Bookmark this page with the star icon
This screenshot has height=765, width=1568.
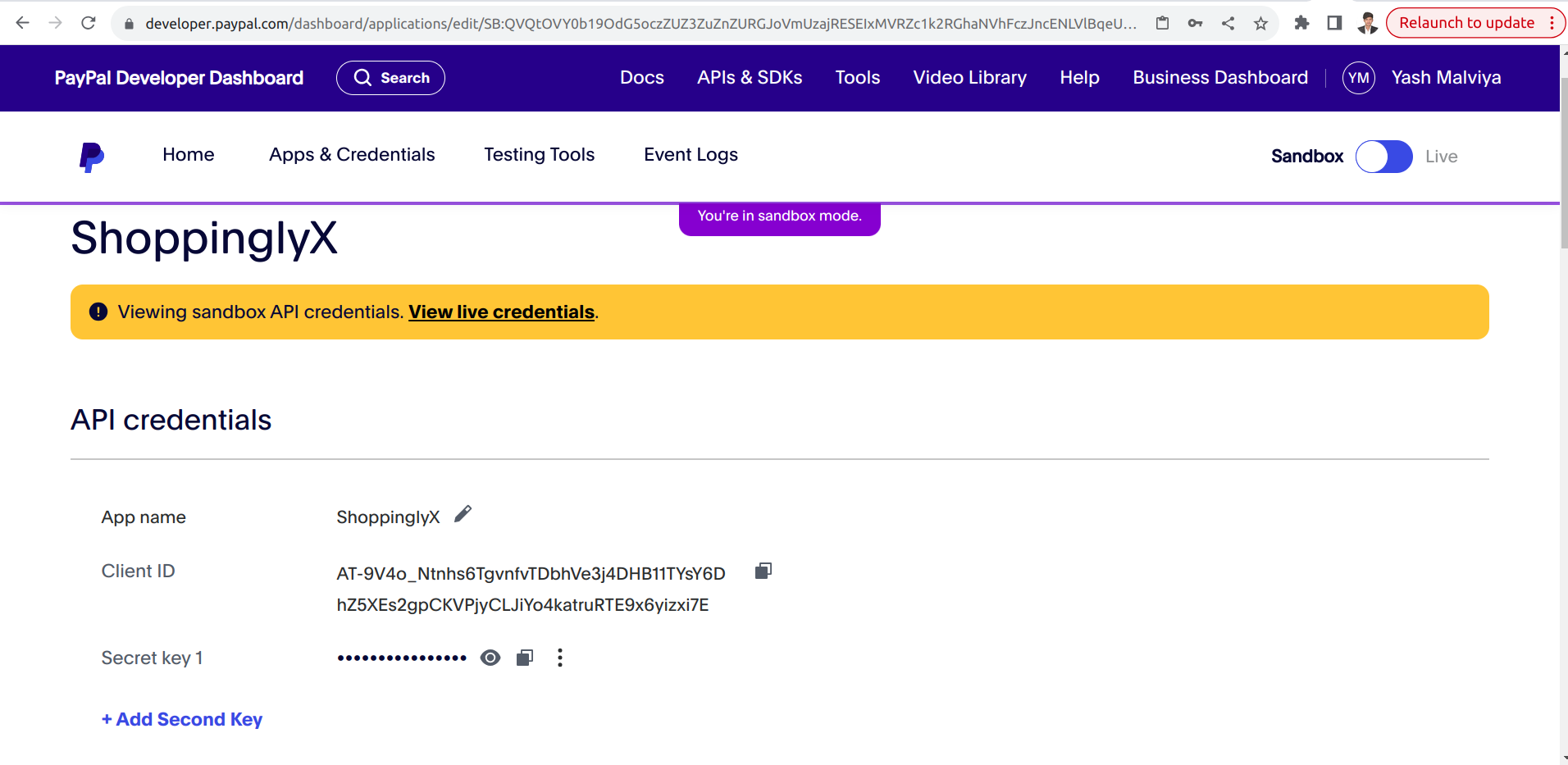[1260, 23]
